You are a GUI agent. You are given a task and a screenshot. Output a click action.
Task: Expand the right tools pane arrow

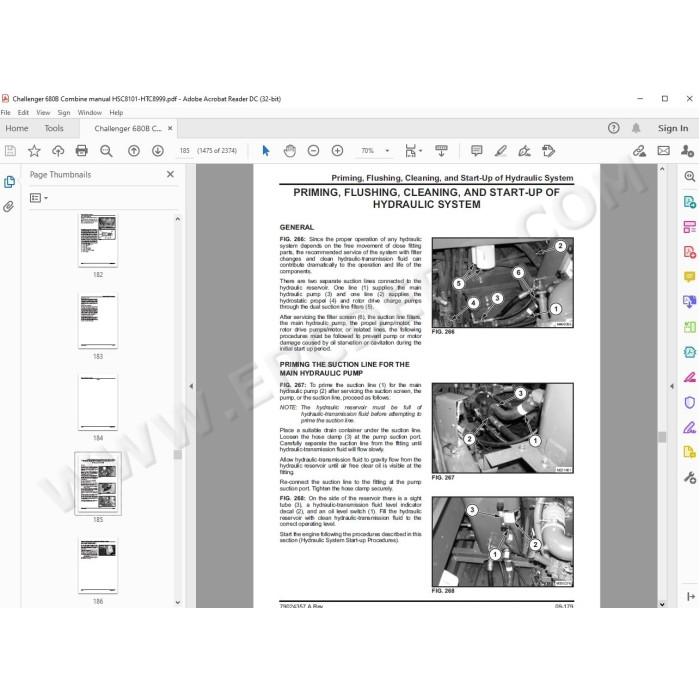691,596
